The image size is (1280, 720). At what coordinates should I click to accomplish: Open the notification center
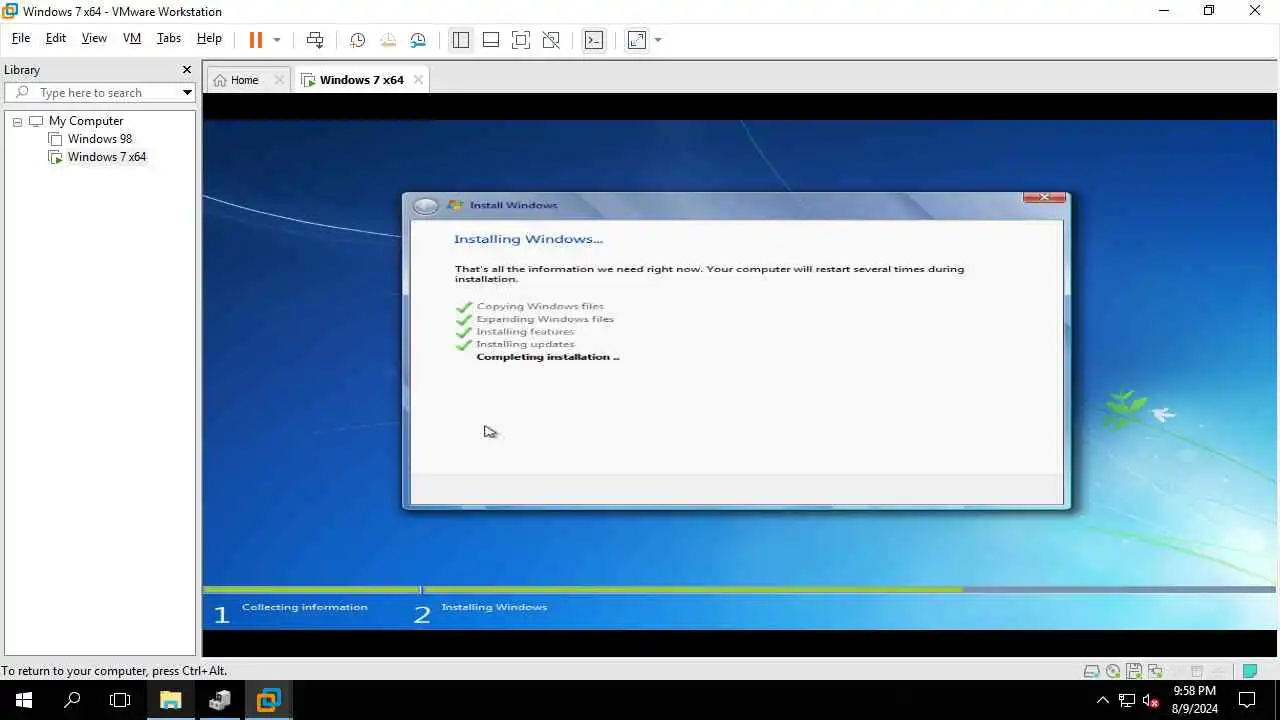tap(1247, 700)
